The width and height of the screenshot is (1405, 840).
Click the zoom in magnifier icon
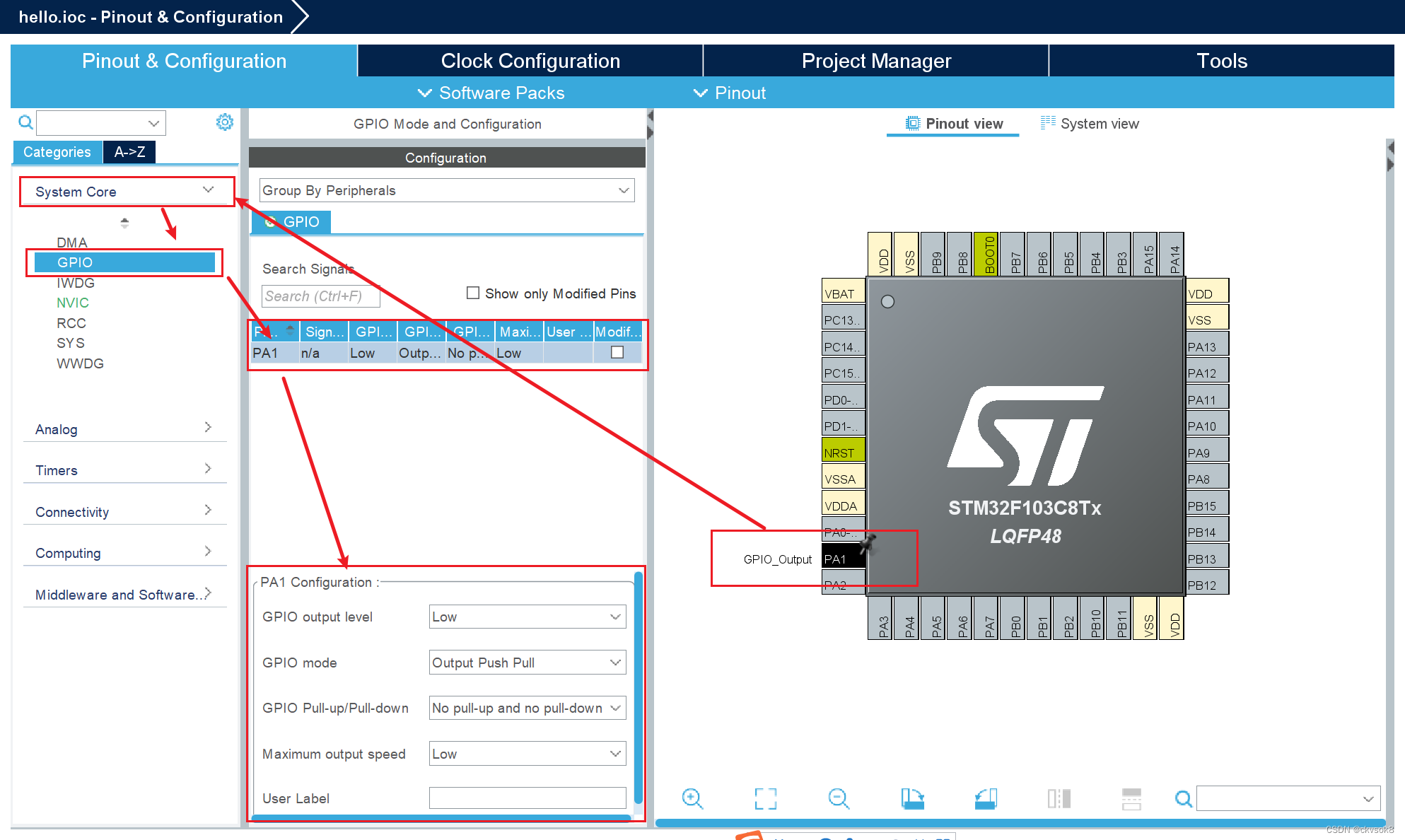[x=692, y=799]
